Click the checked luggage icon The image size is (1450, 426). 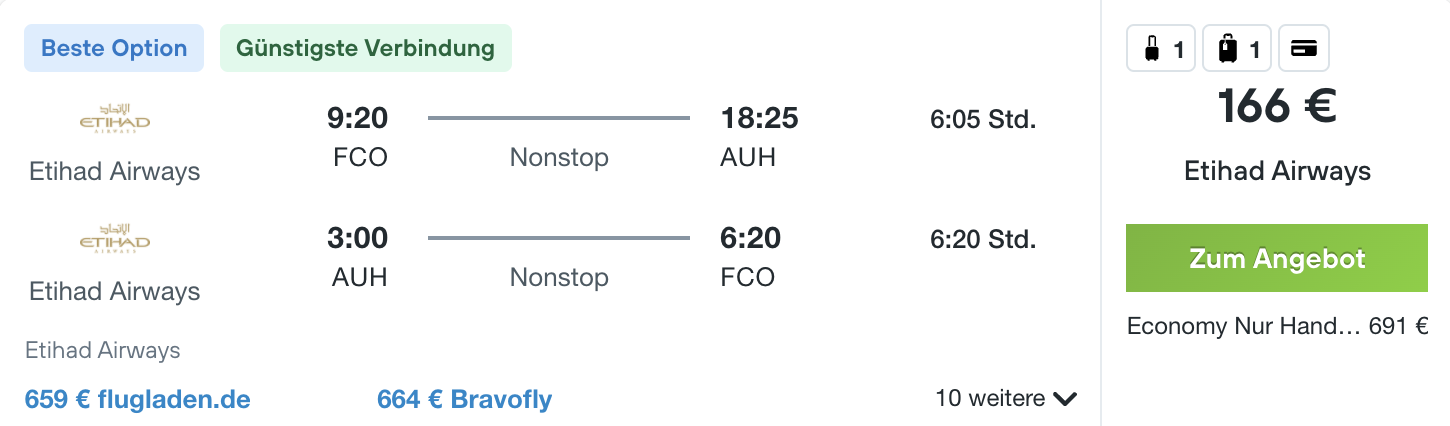1226,48
